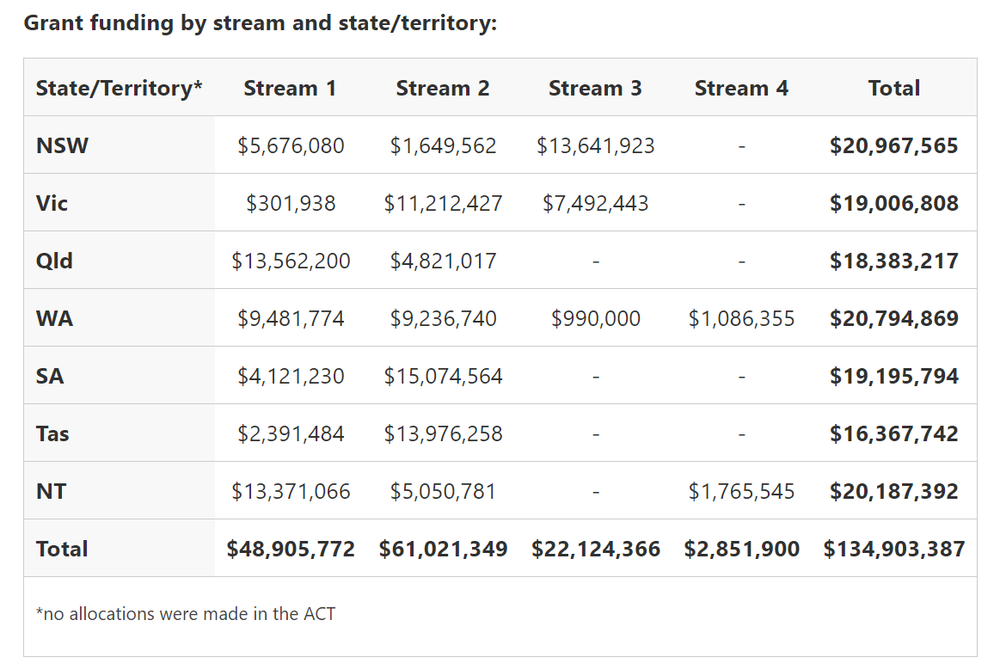This screenshot has width=1000, height=670.
Task: Select the Stream 1 column header
Action: click(x=291, y=88)
